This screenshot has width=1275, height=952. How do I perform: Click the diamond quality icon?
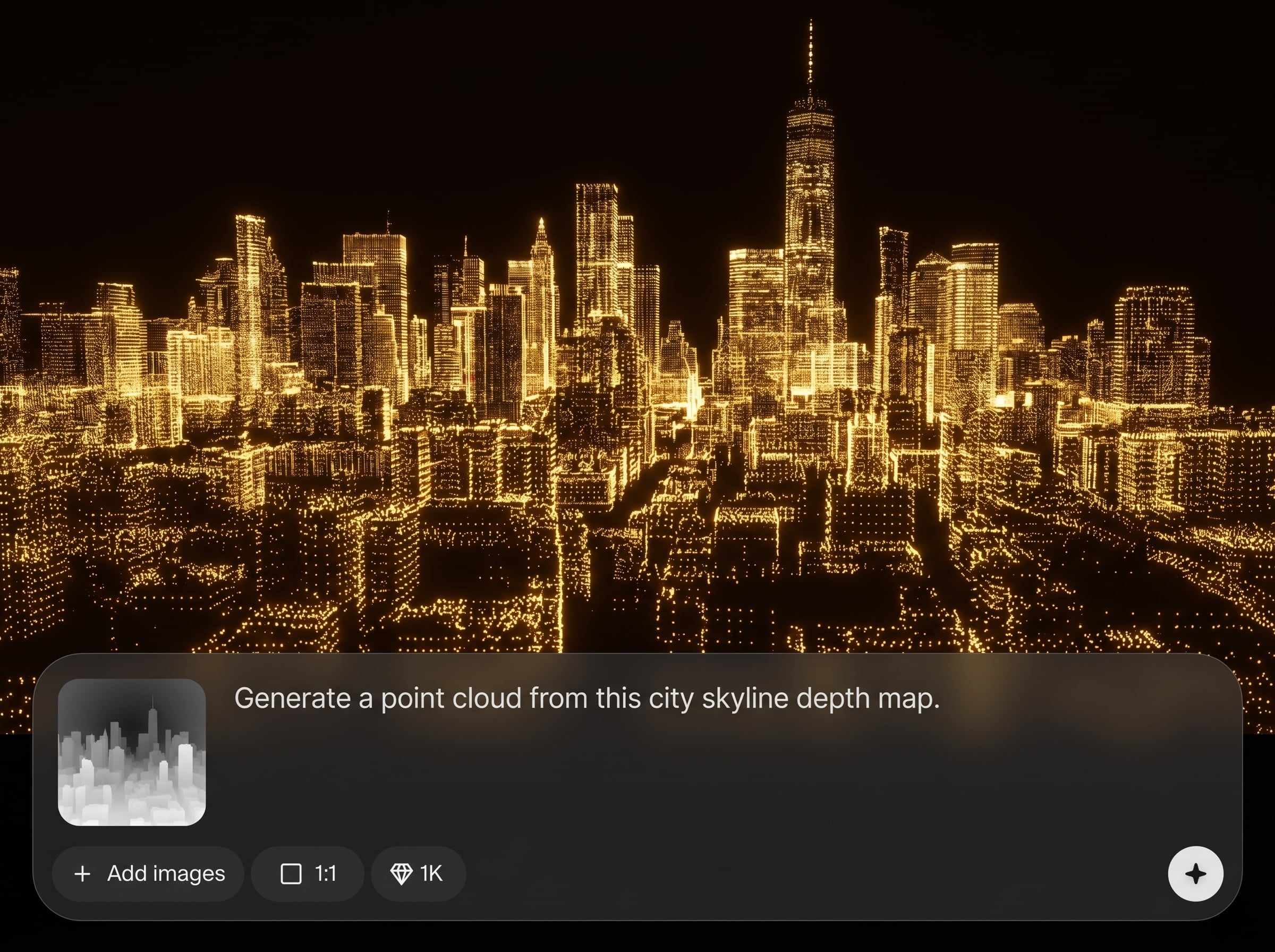pyautogui.click(x=401, y=873)
